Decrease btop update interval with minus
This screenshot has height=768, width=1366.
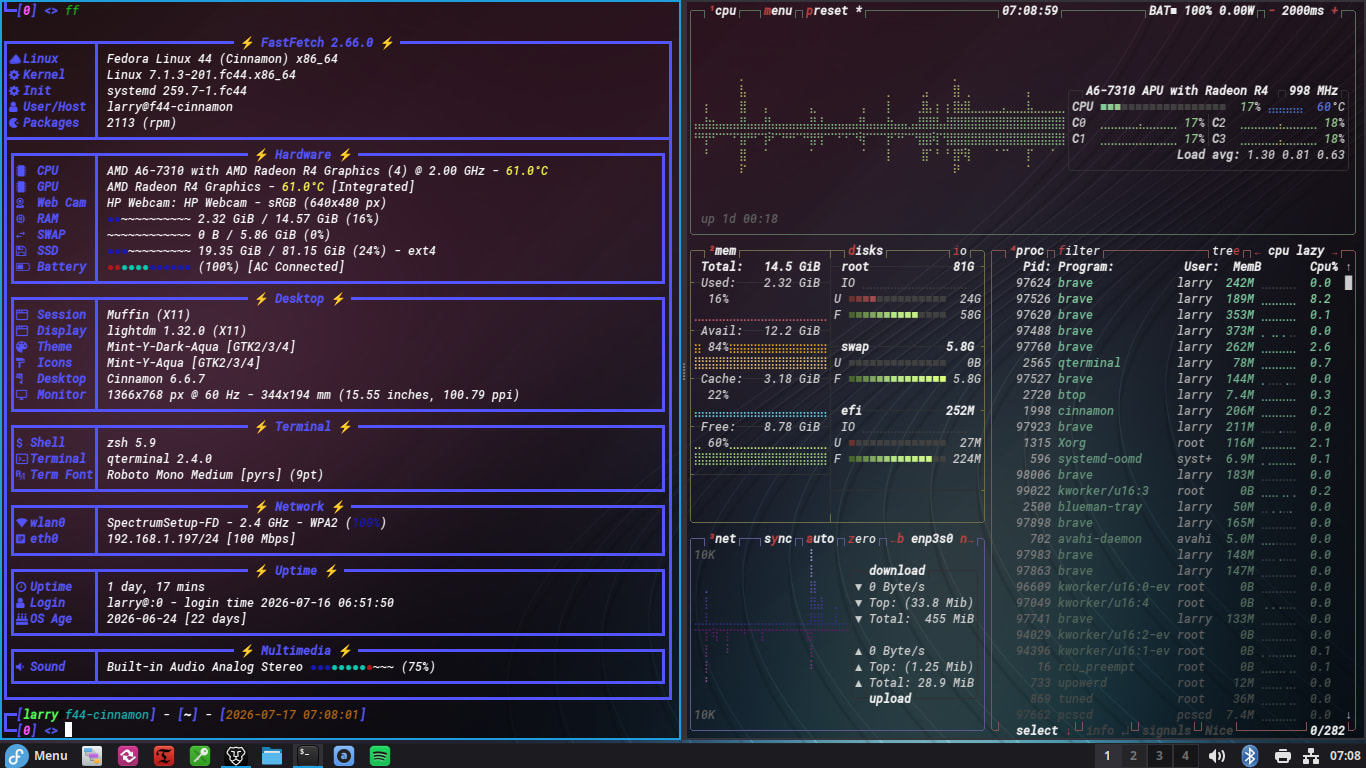coord(1272,11)
